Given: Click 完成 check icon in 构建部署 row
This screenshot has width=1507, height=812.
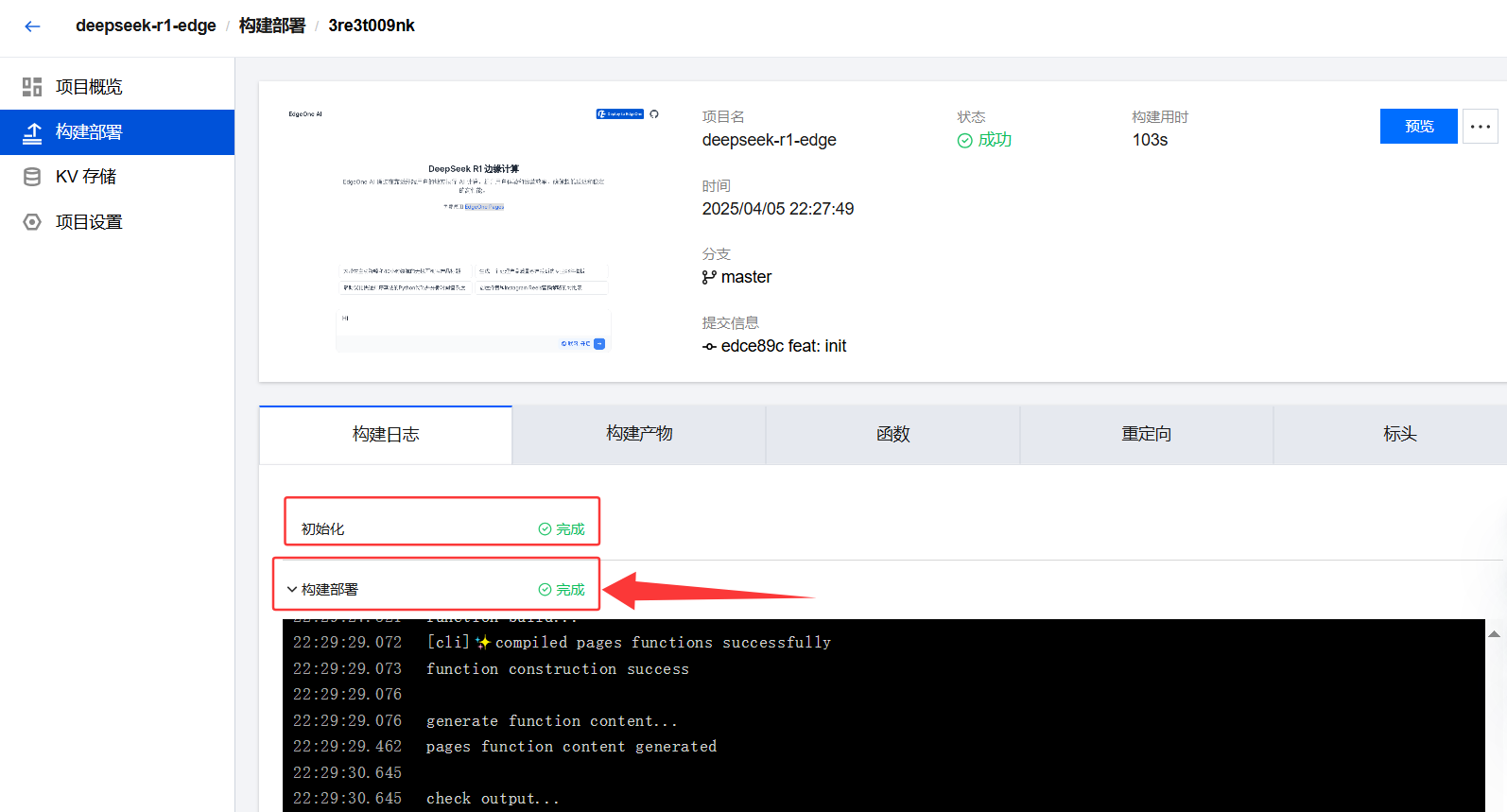Looking at the screenshot, I should [545, 590].
